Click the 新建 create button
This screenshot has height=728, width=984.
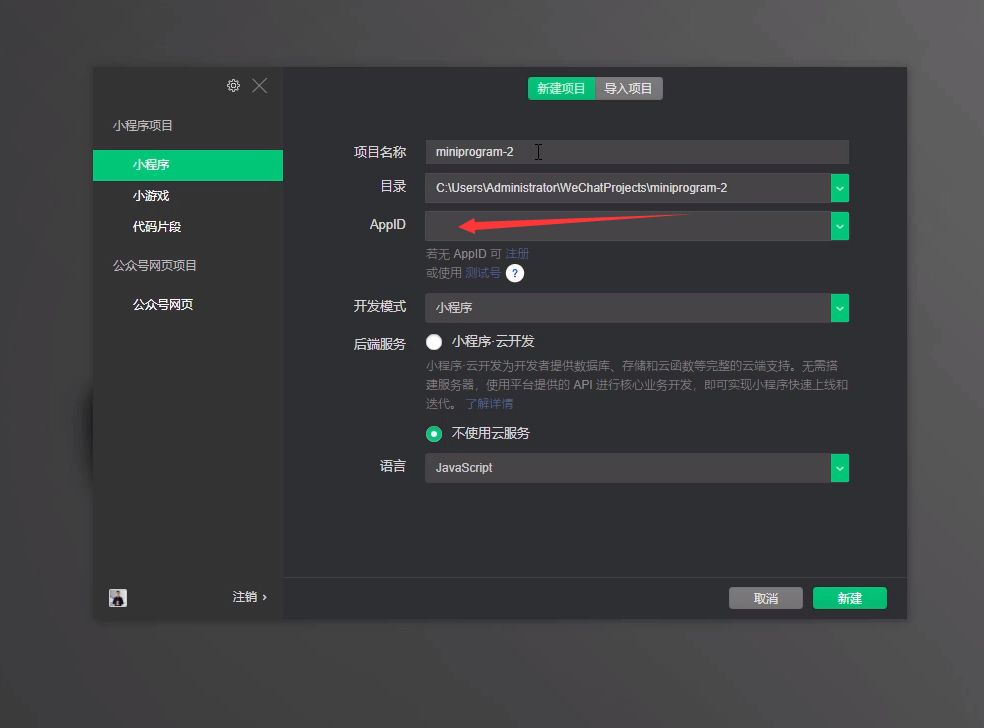coord(849,598)
